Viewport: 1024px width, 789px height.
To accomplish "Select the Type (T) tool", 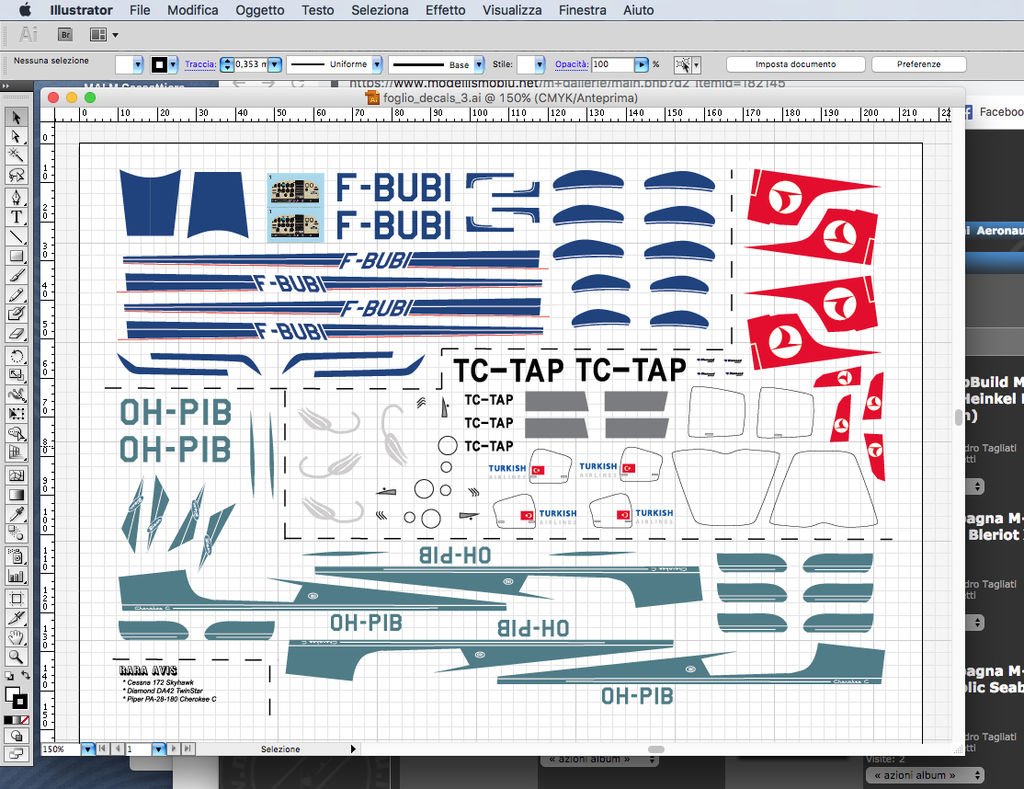I will [16, 217].
